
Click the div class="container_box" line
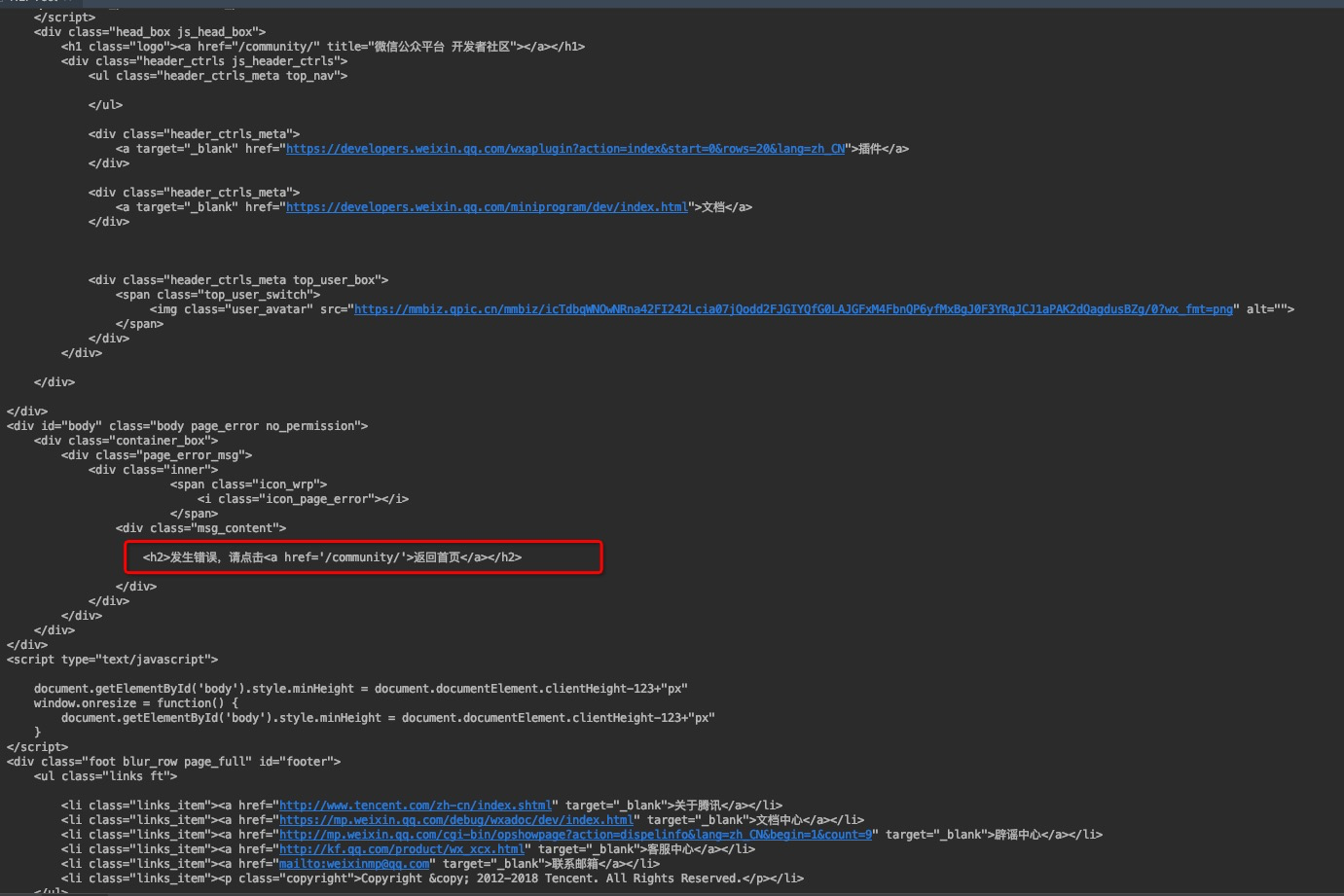click(126, 441)
